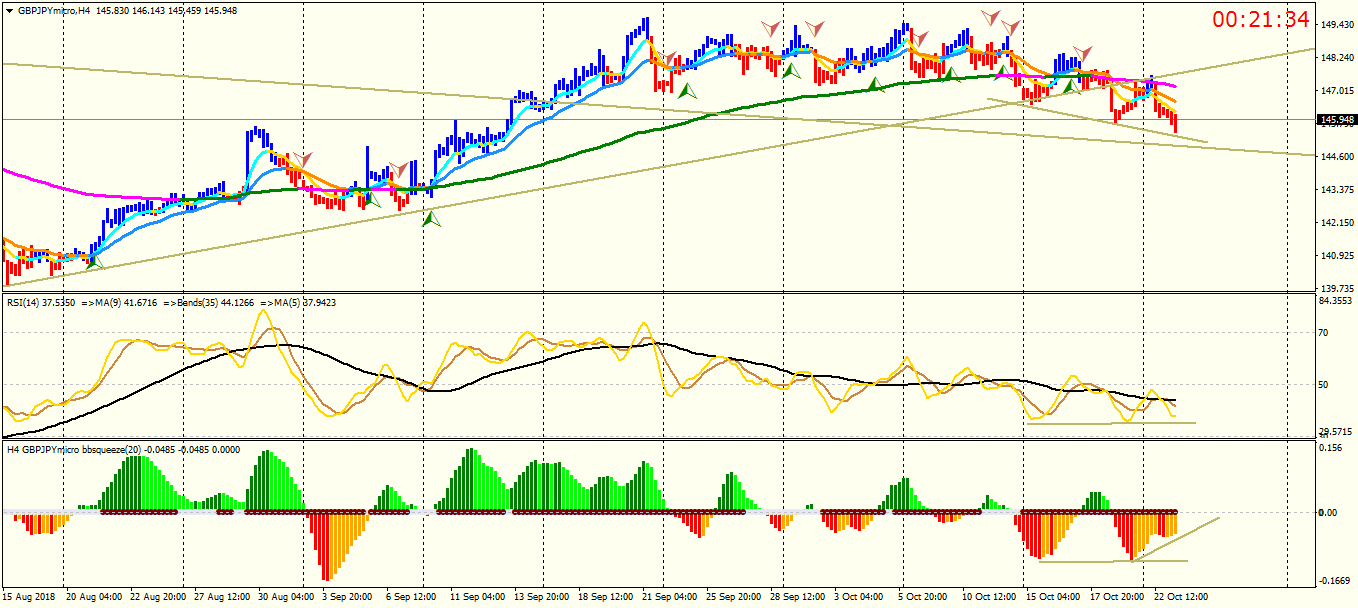
Task: Click the 15 Aug 2018 date label
Action: [30, 597]
